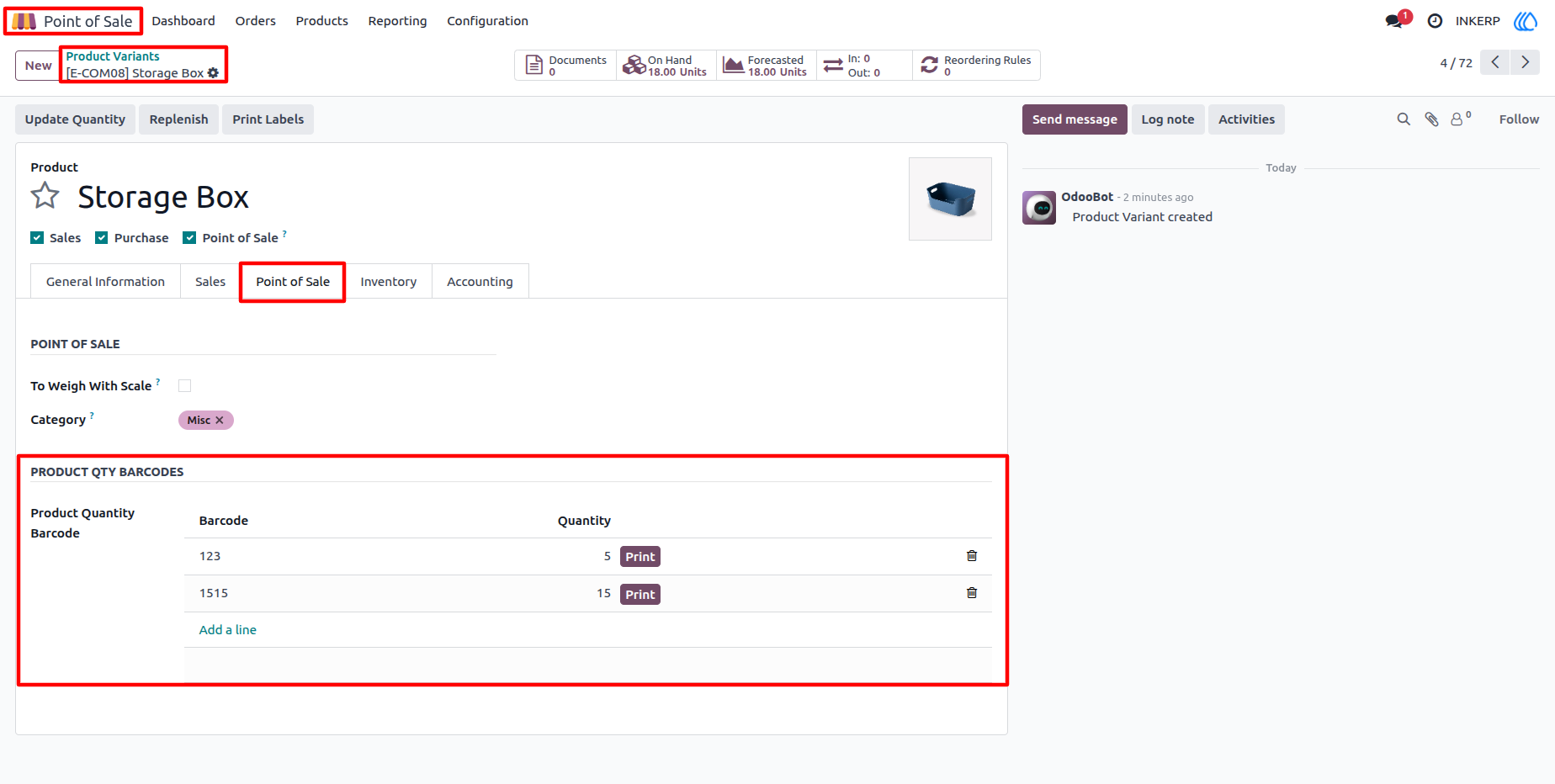
Task: Click Add a line link
Action: click(227, 630)
